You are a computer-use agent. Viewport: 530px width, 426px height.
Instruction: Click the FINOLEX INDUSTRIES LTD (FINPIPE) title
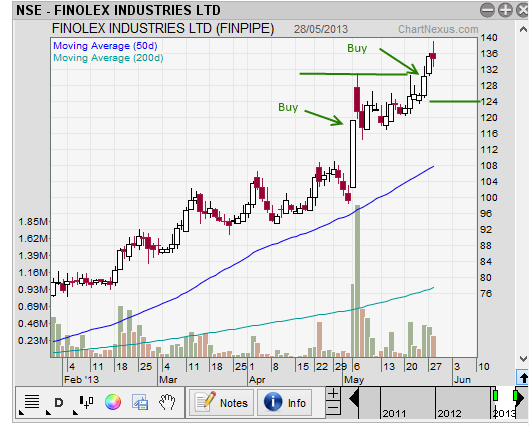click(x=163, y=28)
